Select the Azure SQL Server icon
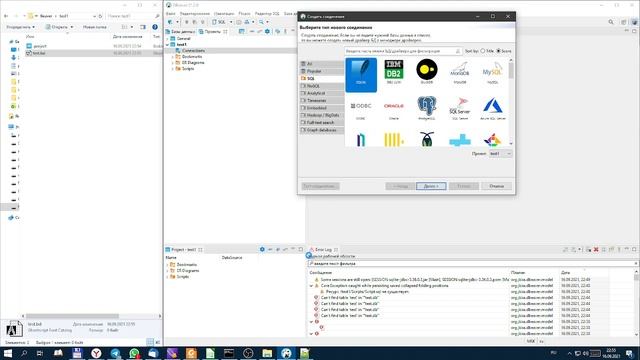Screen dimensions: 640x360 493,106
